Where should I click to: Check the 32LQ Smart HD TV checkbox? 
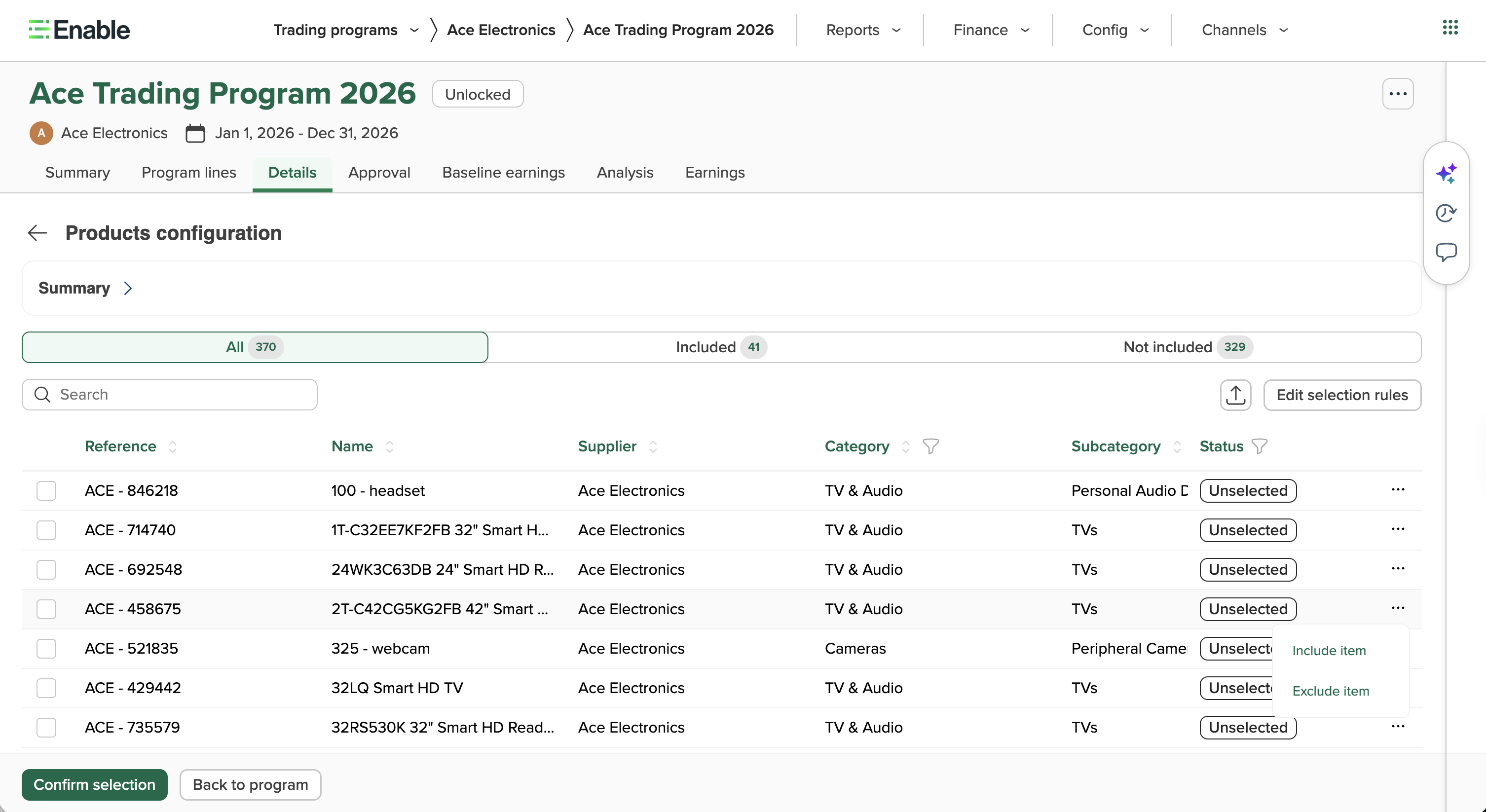pos(46,688)
